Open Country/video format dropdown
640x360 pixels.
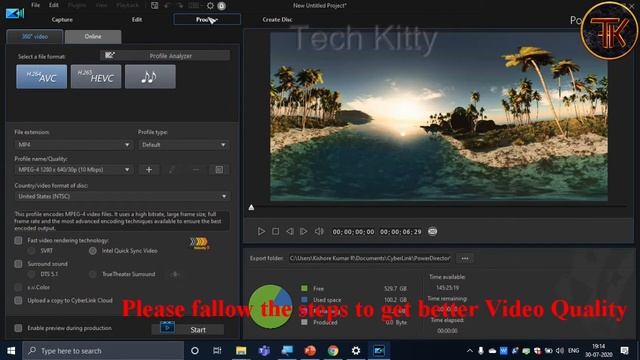(x=122, y=196)
